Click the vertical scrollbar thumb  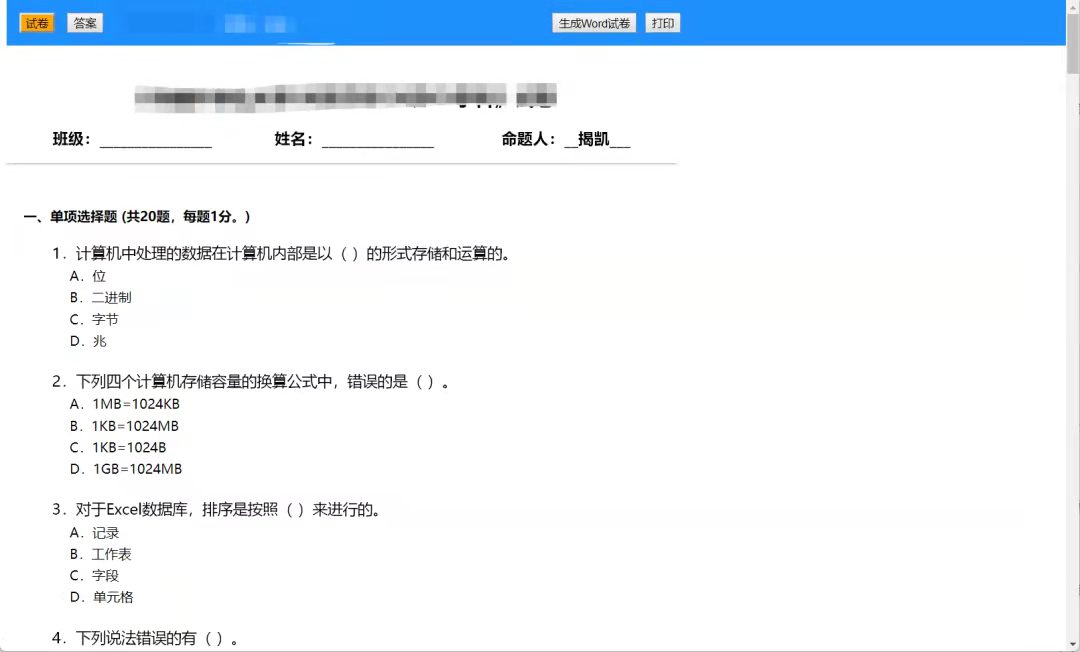[x=1072, y=45]
